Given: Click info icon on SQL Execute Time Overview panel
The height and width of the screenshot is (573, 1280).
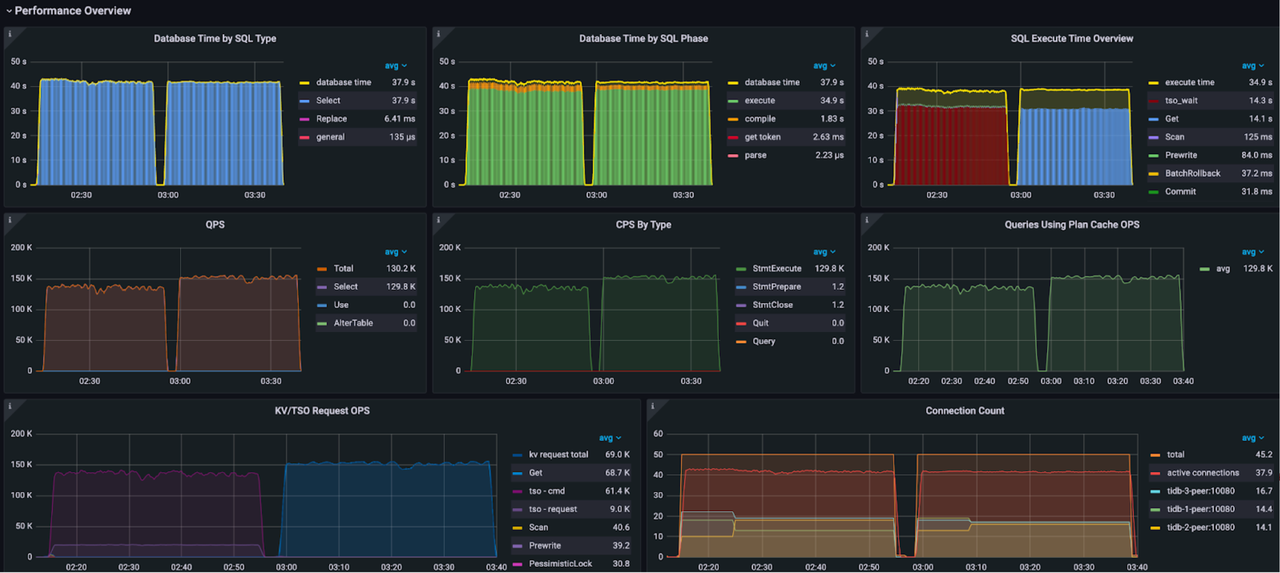Looking at the screenshot, I should [866, 33].
